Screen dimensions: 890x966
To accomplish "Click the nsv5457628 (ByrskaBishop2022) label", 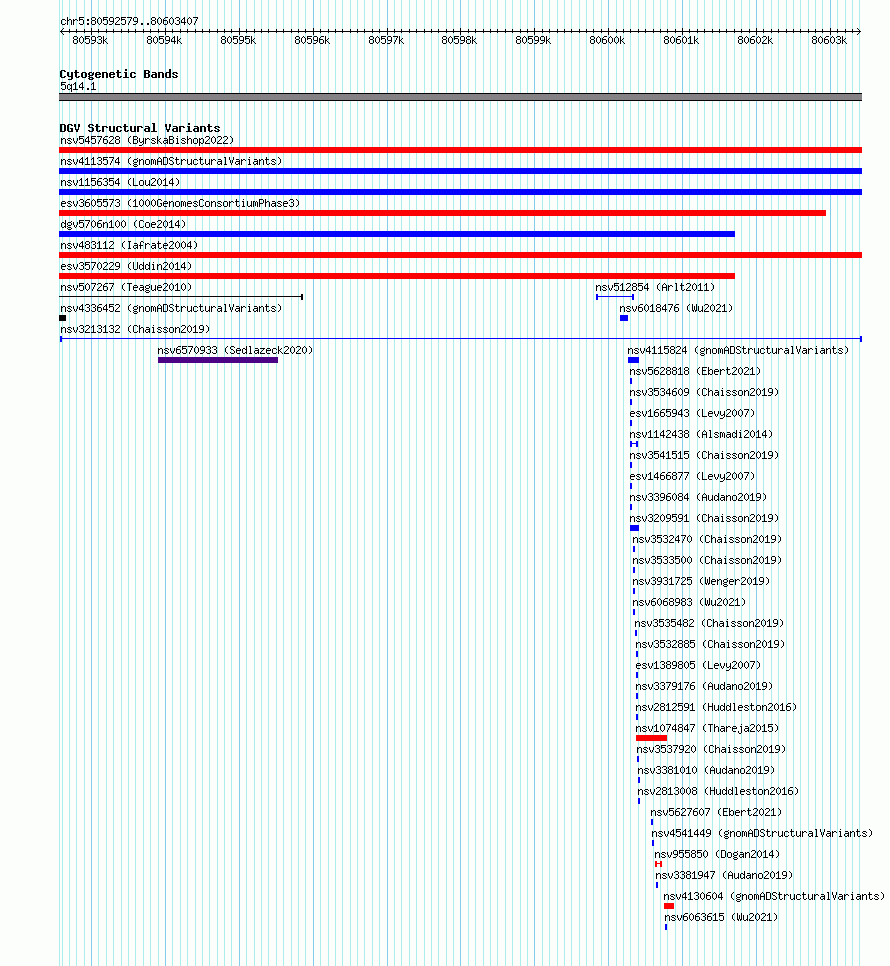I will [147, 140].
